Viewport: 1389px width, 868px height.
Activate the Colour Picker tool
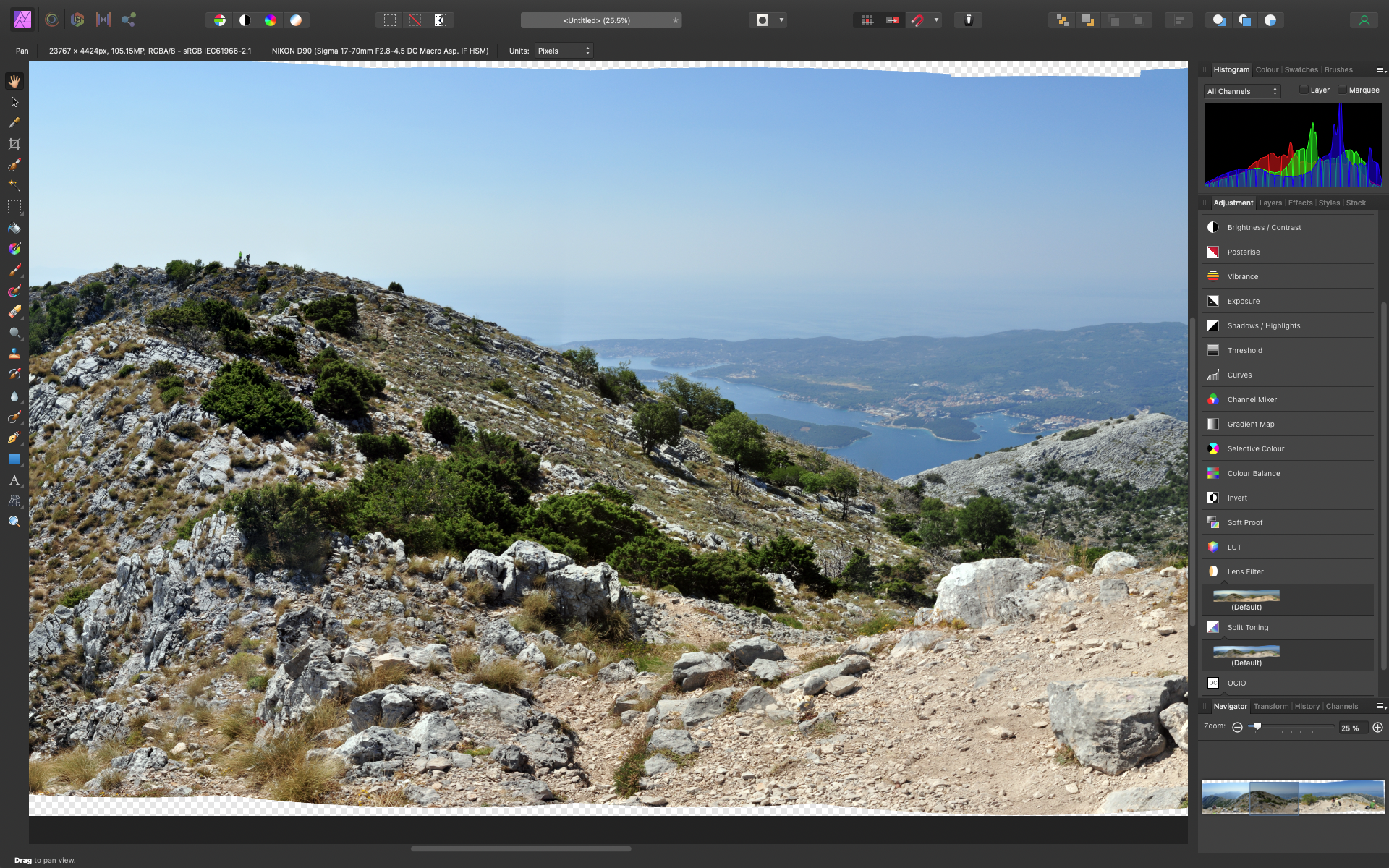(x=14, y=123)
